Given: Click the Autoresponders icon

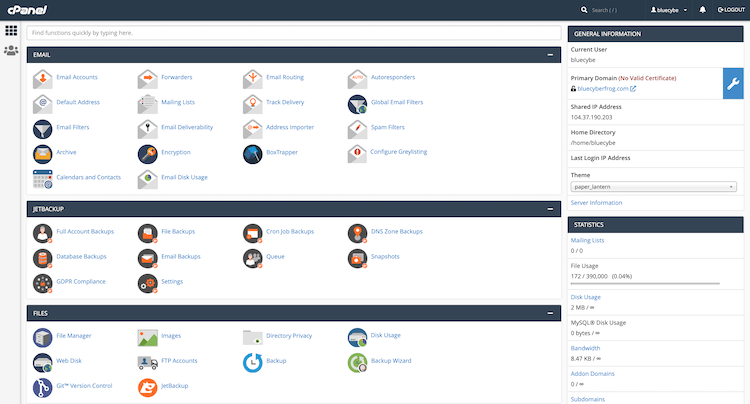Looking at the screenshot, I should click(357, 79).
